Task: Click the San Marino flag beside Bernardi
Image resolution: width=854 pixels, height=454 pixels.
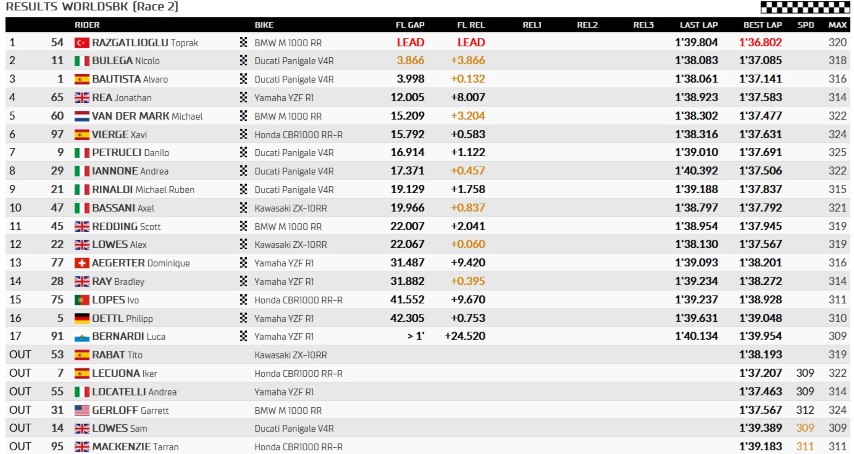Action: pos(82,337)
